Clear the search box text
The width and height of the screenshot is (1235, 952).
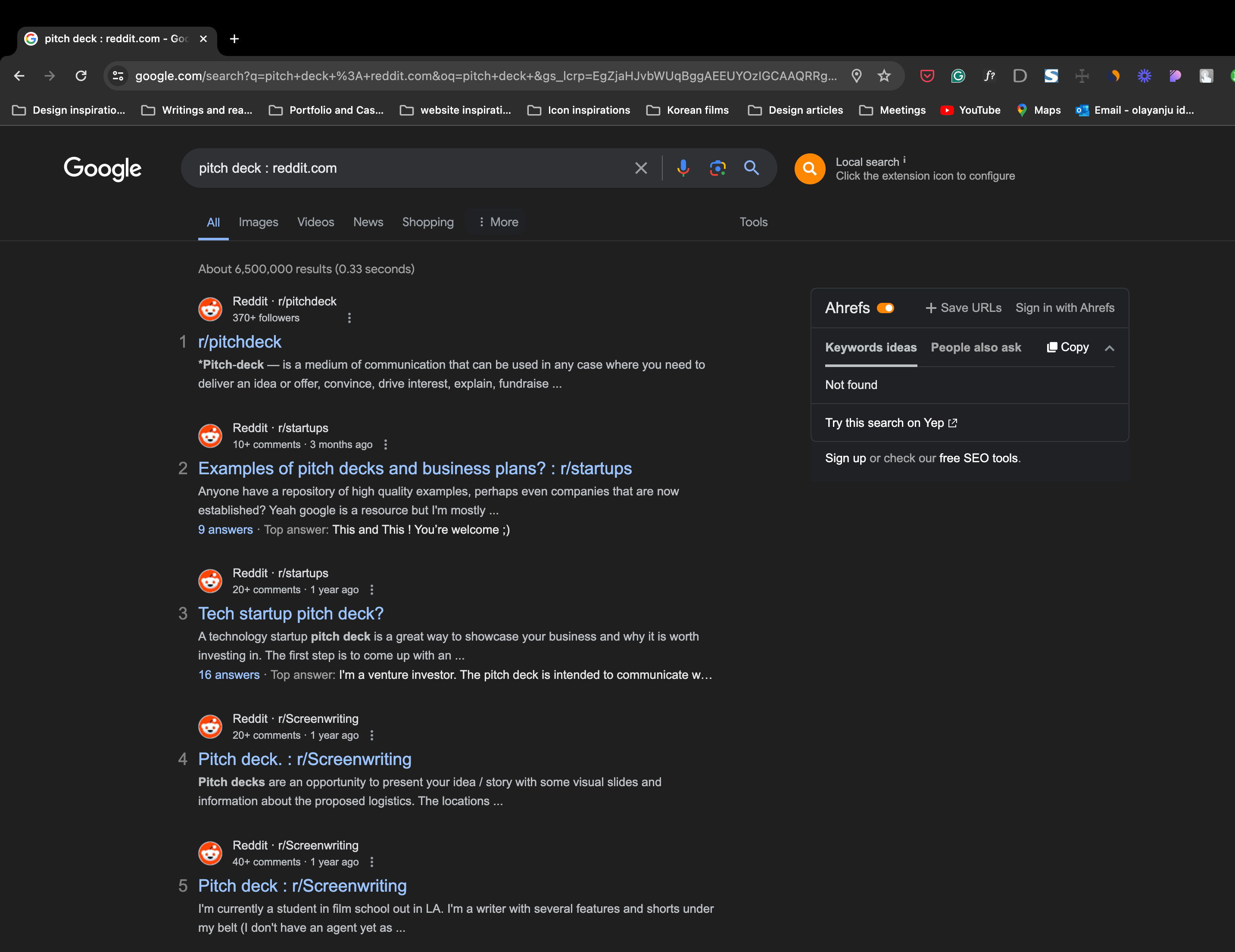pos(641,168)
